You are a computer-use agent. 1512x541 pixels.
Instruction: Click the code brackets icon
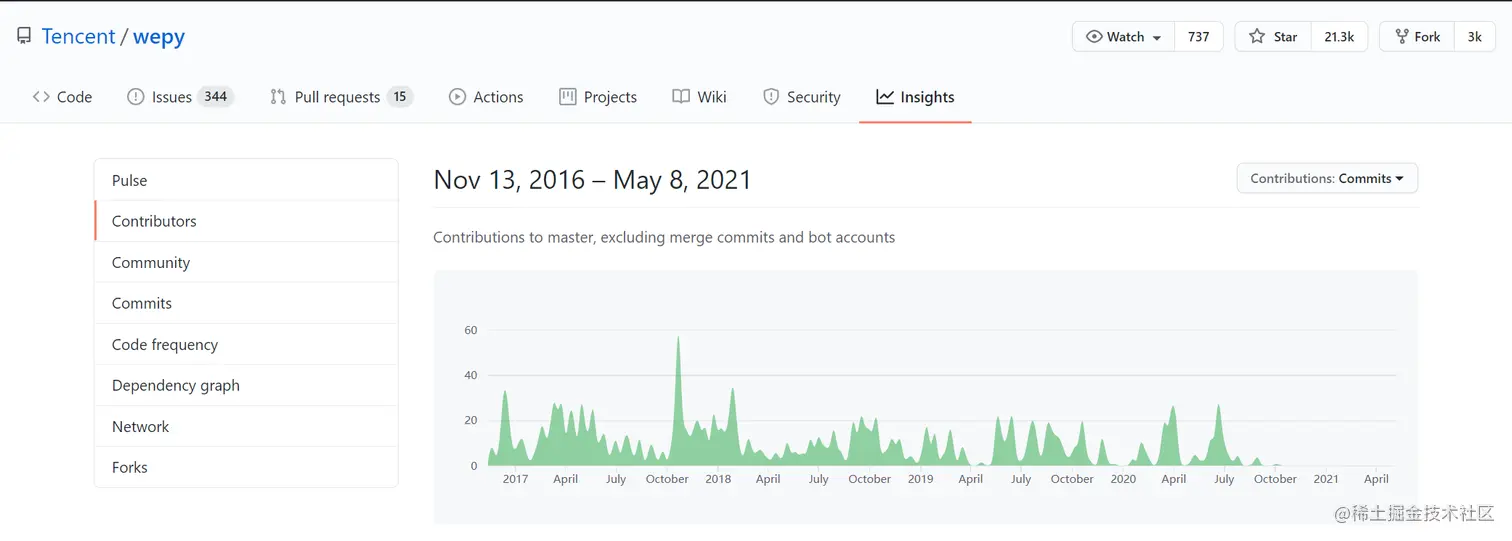coord(41,97)
